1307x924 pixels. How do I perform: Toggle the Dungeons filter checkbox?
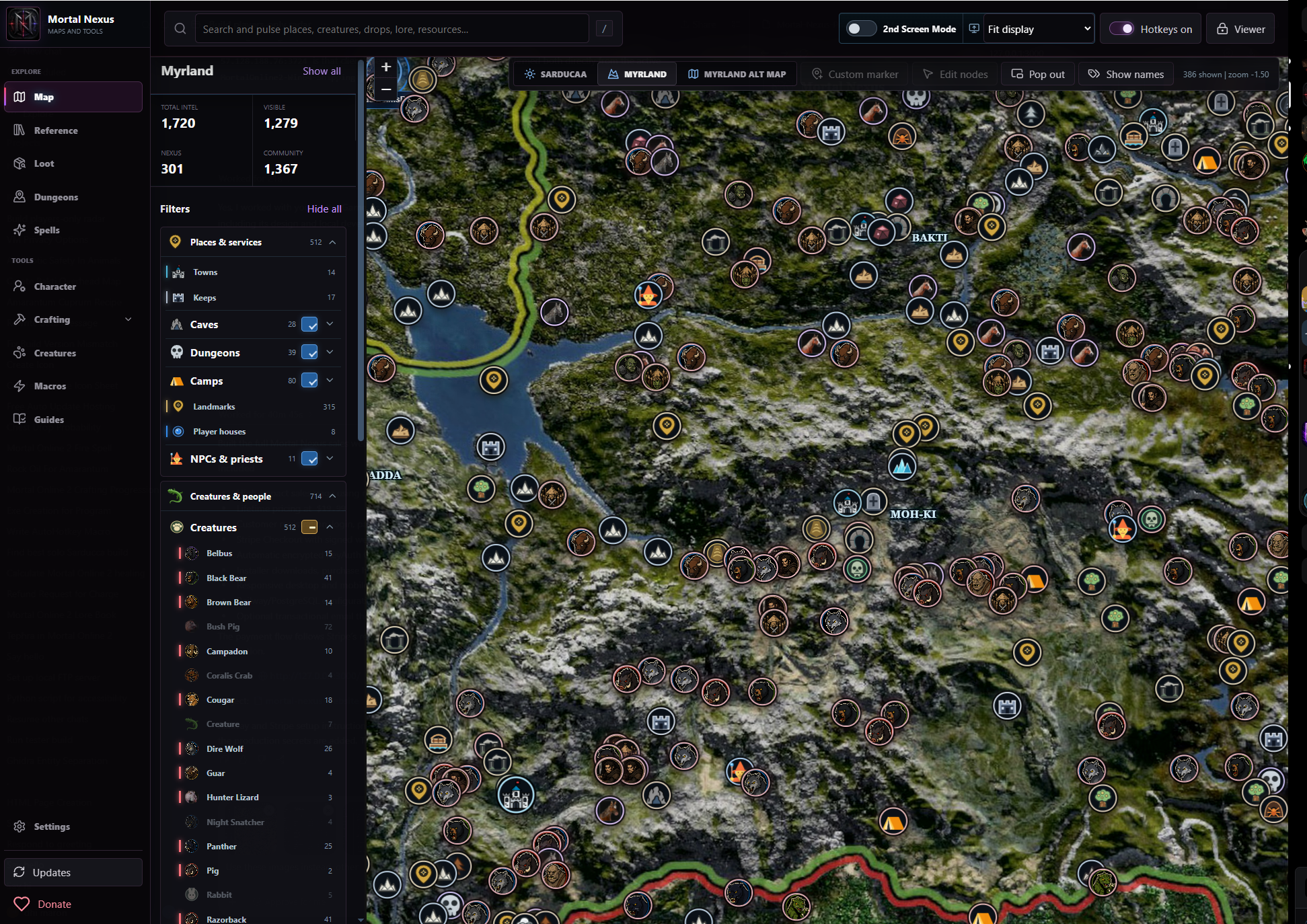309,352
